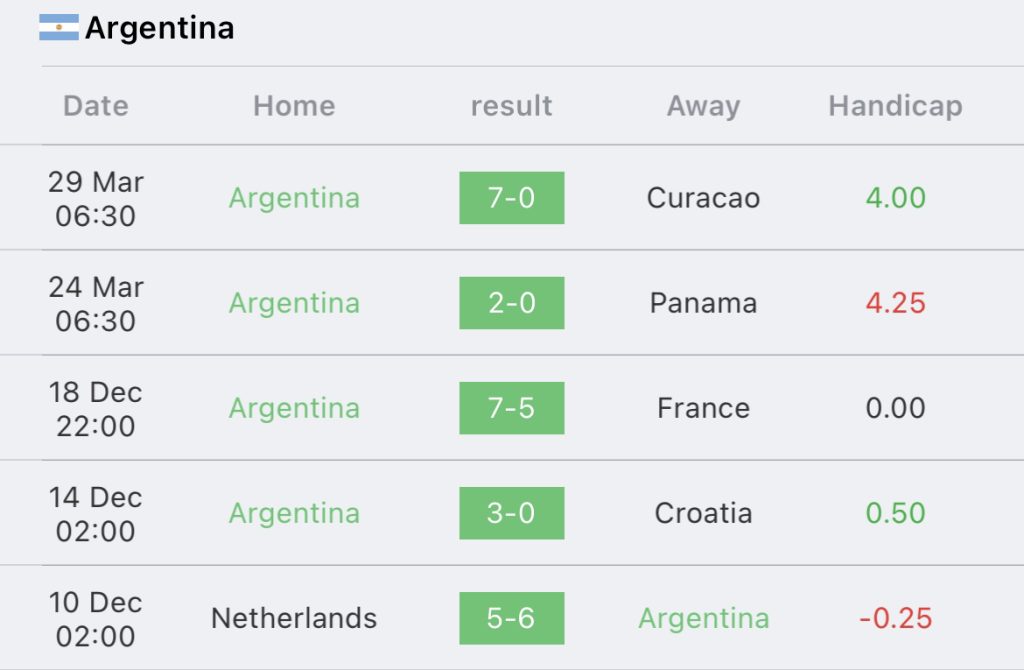Viewport: 1024px width, 670px height.
Task: Click the 4.25 handicap value
Action: 895,303
